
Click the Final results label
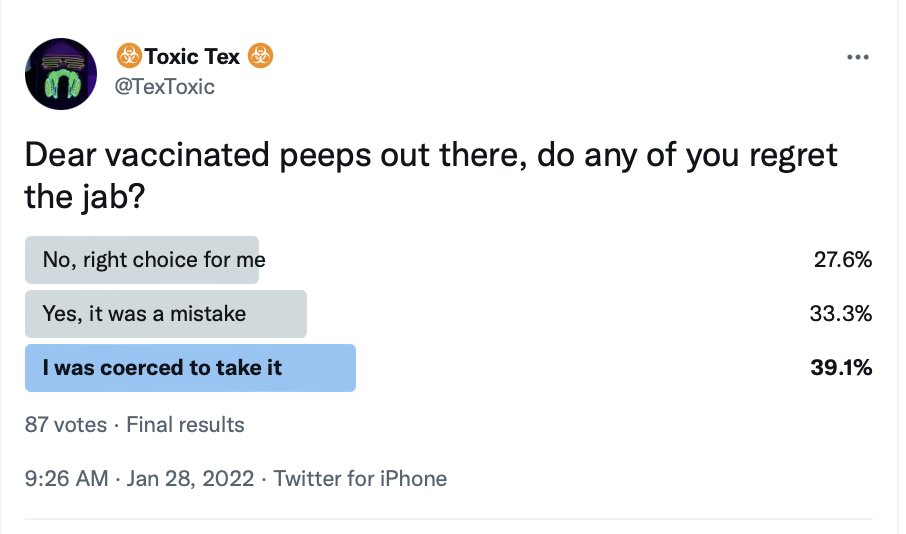coord(185,425)
